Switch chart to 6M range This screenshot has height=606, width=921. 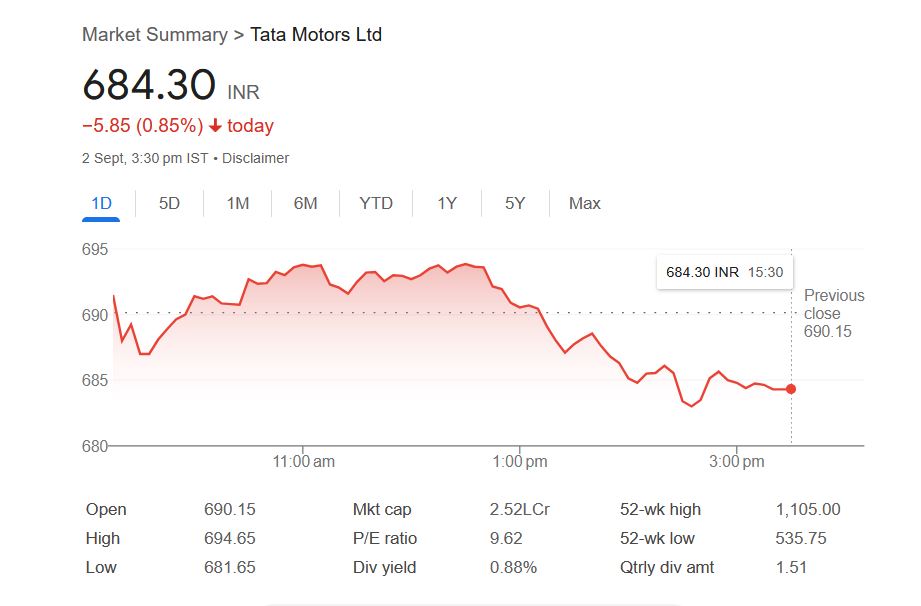coord(305,203)
